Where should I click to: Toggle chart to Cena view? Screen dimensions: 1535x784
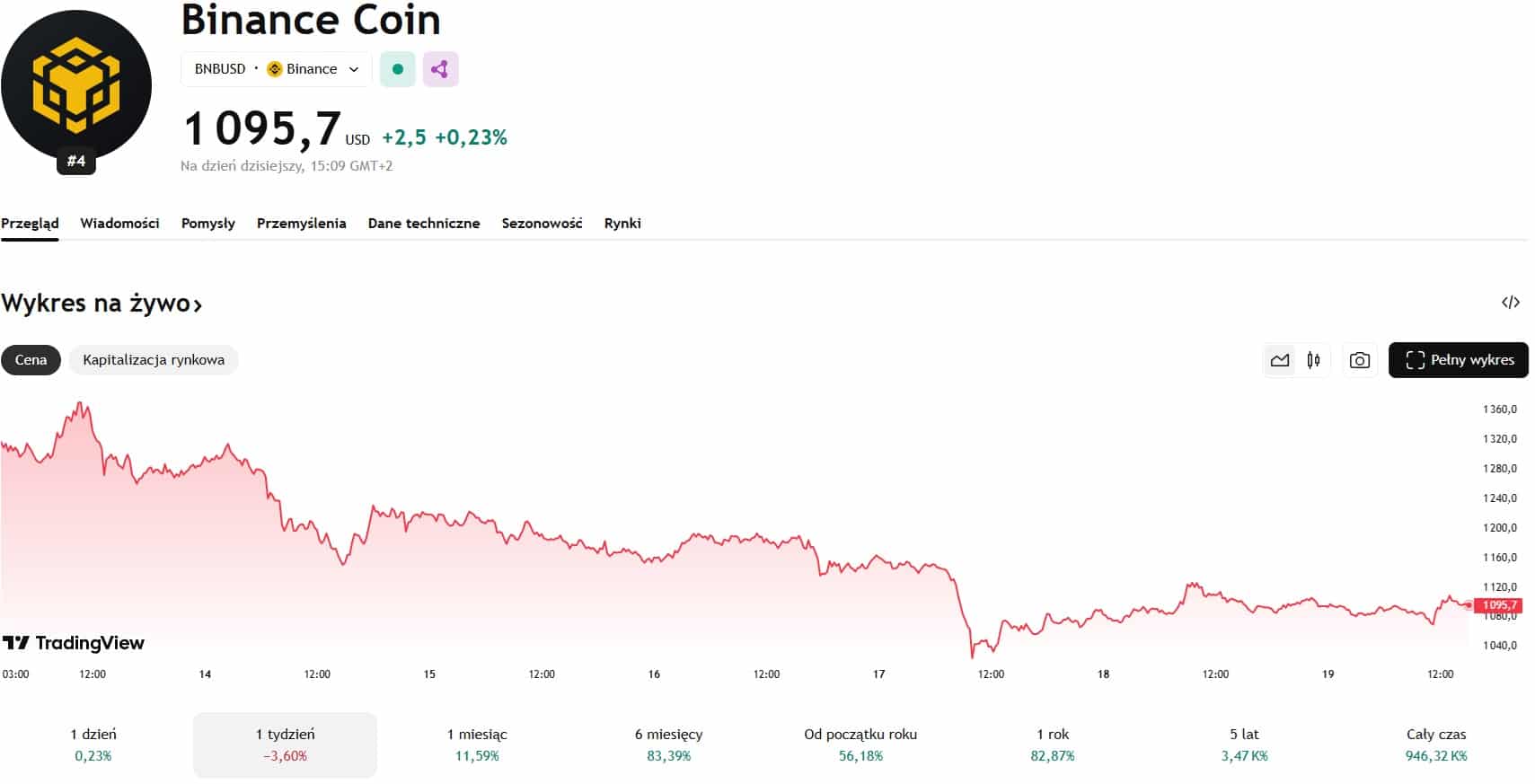(x=31, y=360)
